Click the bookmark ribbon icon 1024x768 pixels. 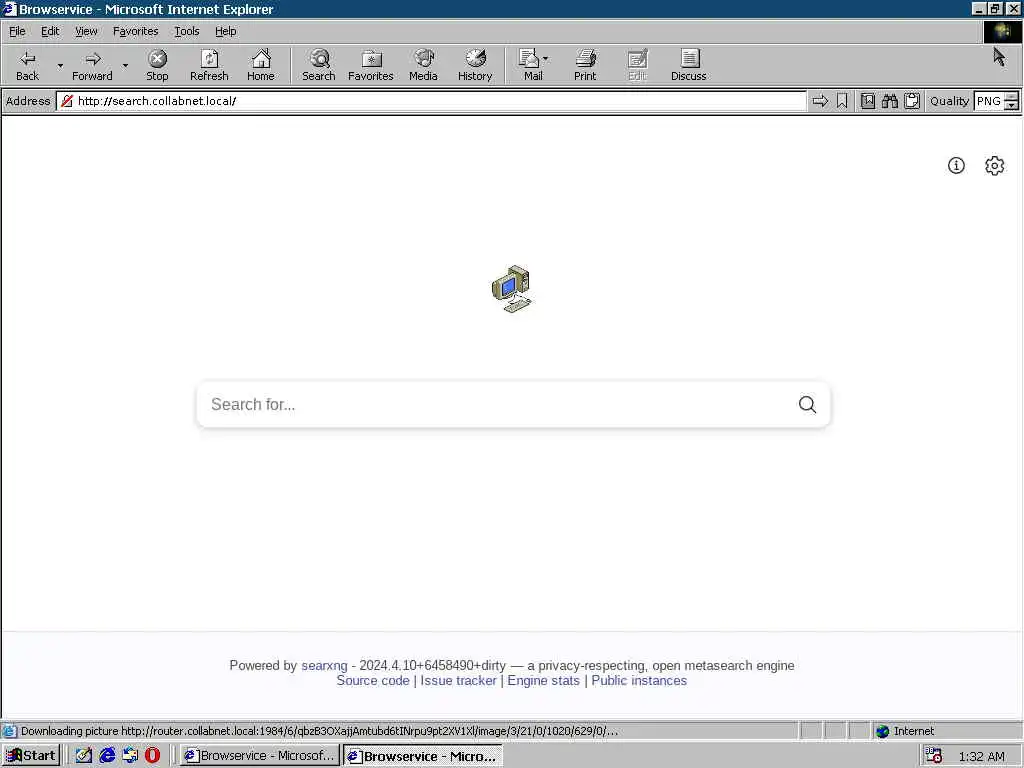(842, 101)
